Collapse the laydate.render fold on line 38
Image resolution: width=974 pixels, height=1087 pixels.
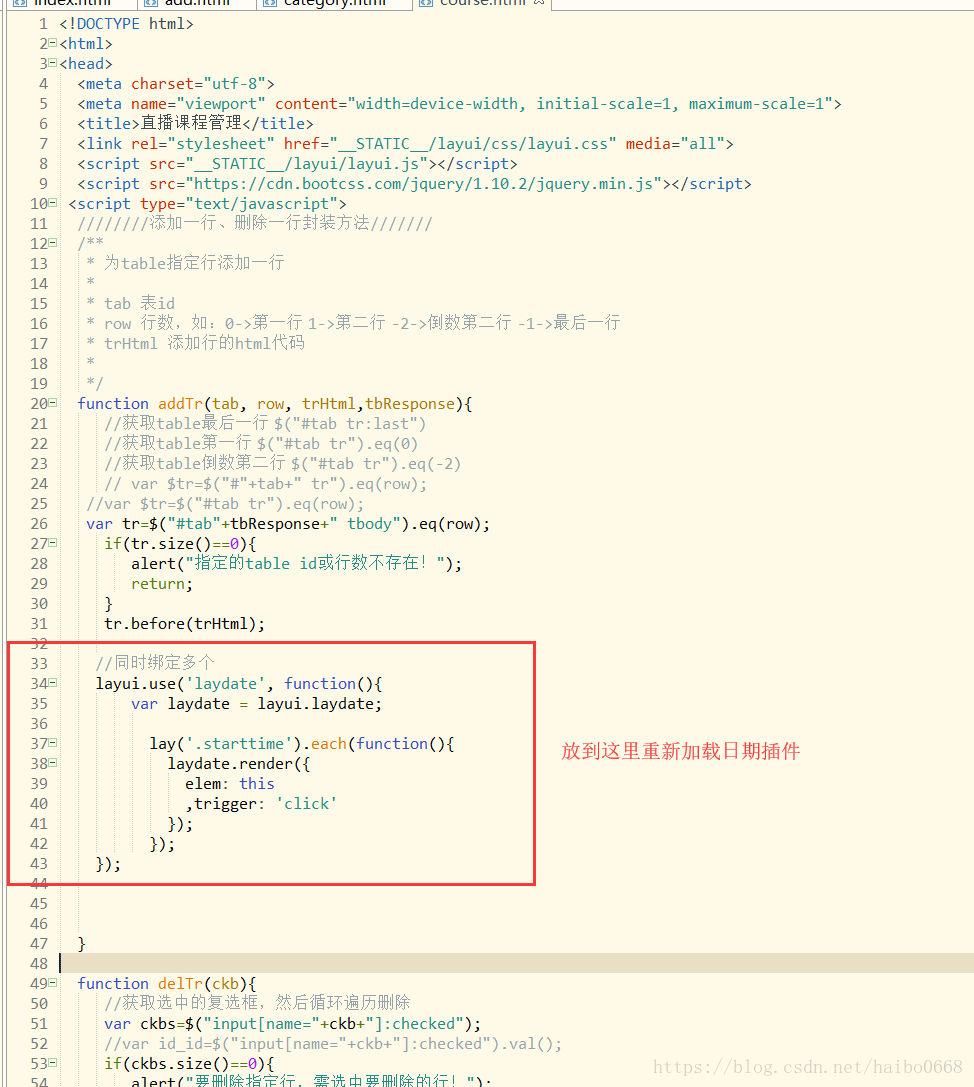(53, 763)
